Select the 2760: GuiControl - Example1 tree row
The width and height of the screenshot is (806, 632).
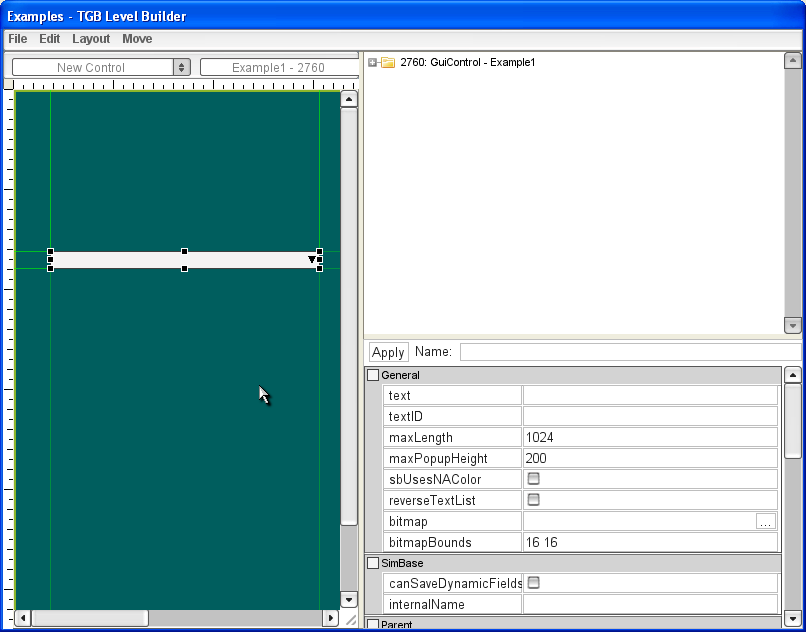coord(467,62)
